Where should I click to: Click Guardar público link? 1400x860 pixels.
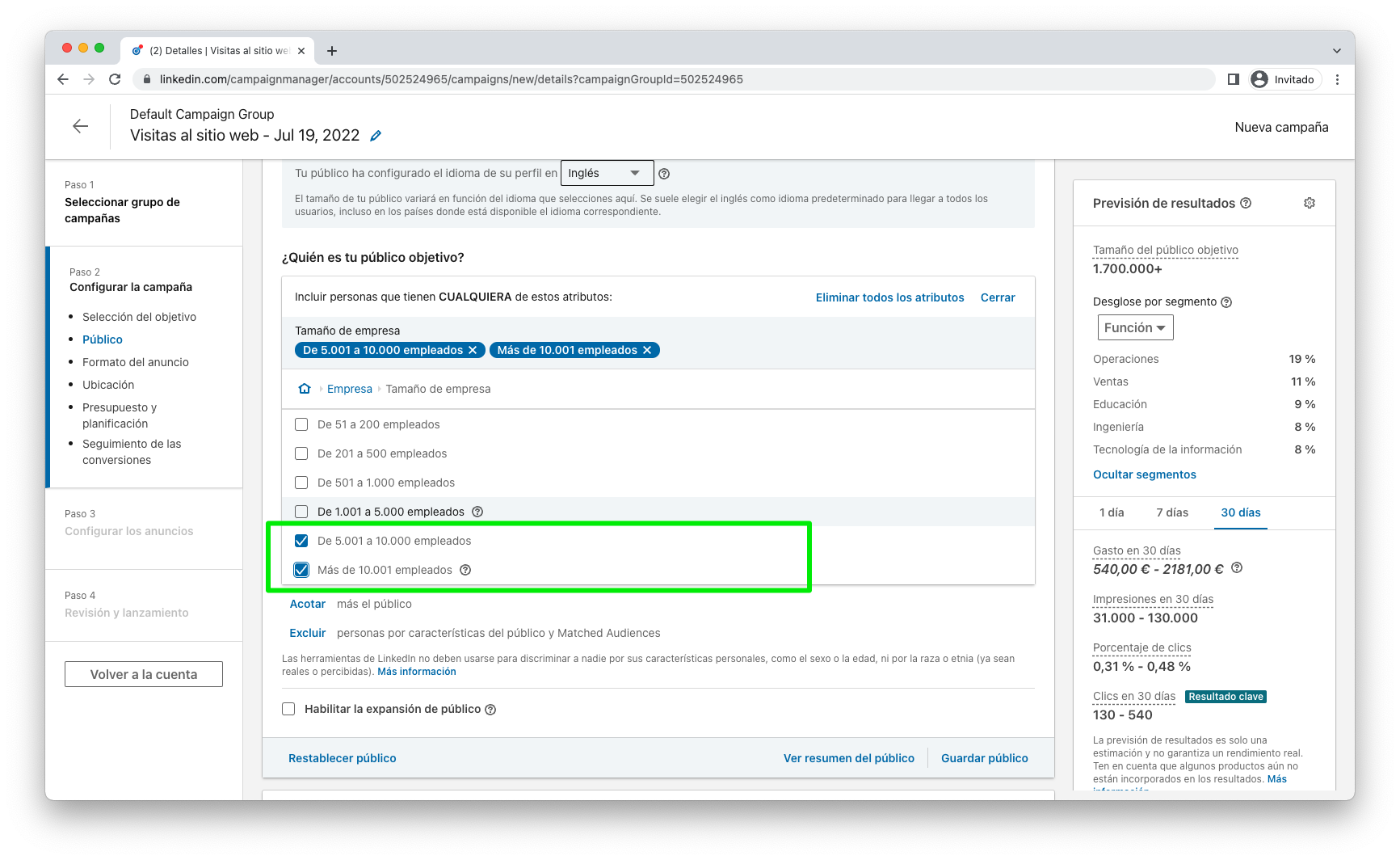coord(985,758)
